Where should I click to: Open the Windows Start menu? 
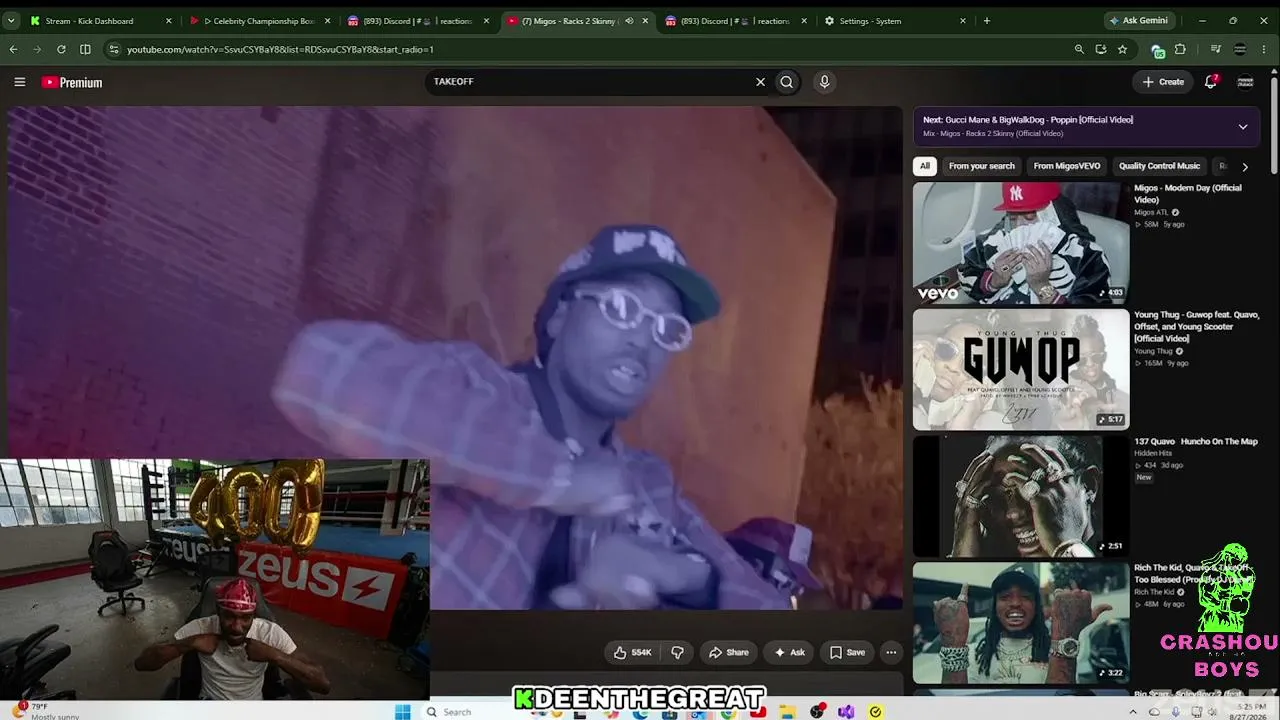(402, 711)
